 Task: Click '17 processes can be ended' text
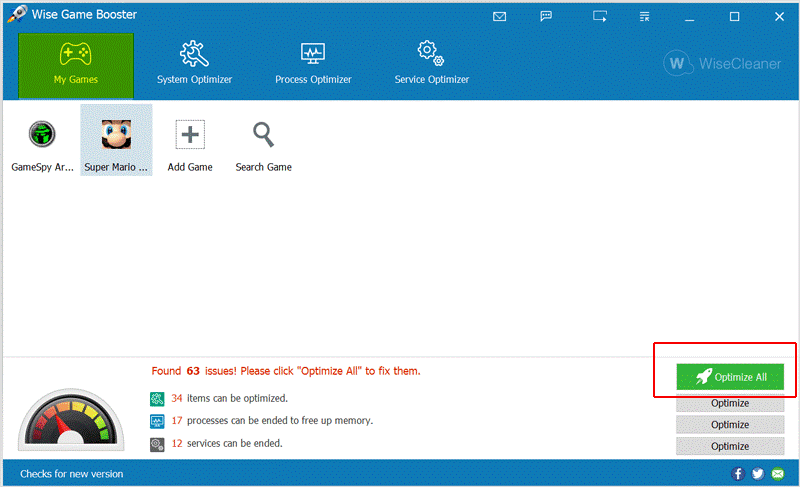coord(272,421)
